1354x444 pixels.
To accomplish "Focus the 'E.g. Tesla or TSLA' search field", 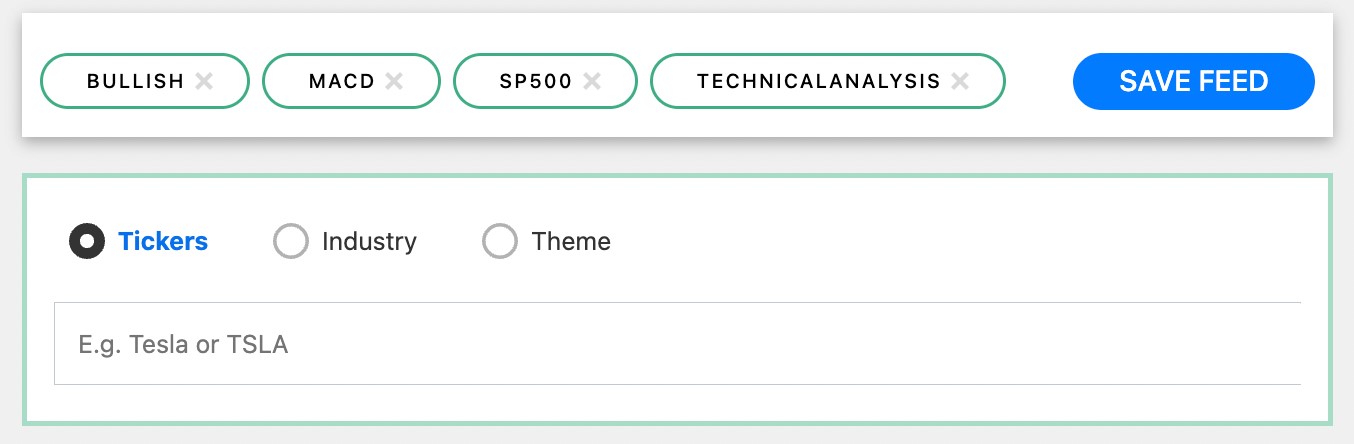I will pos(677,343).
